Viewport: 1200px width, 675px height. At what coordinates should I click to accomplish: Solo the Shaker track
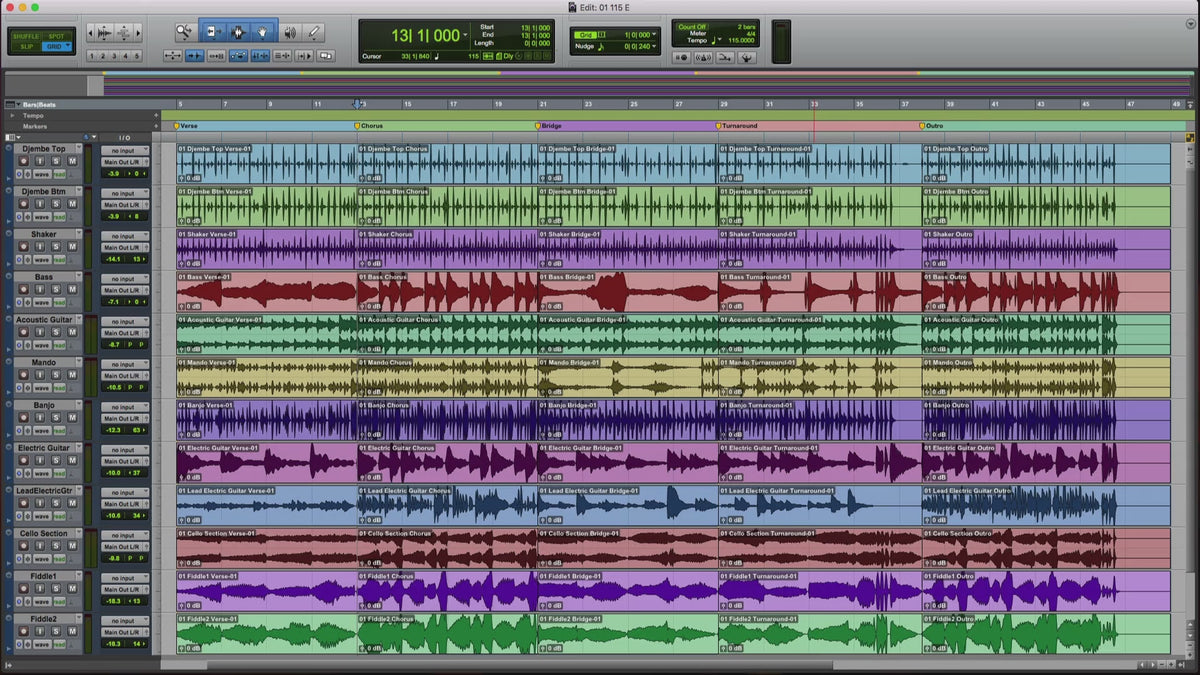tap(56, 247)
